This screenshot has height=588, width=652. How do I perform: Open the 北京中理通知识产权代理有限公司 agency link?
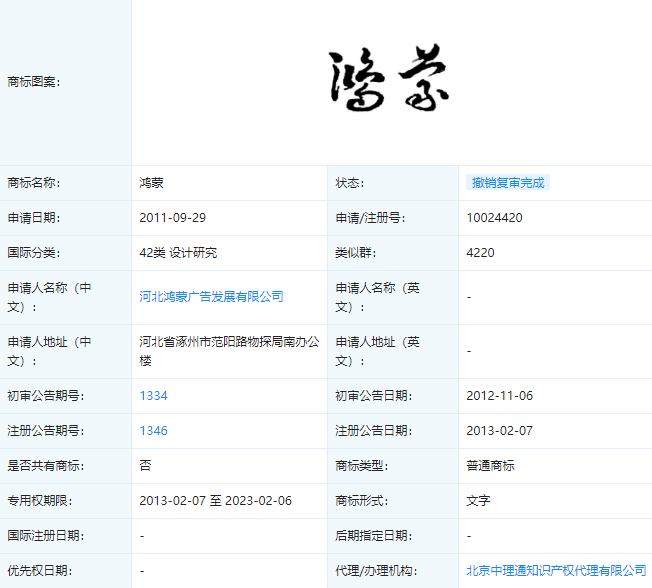[556, 570]
